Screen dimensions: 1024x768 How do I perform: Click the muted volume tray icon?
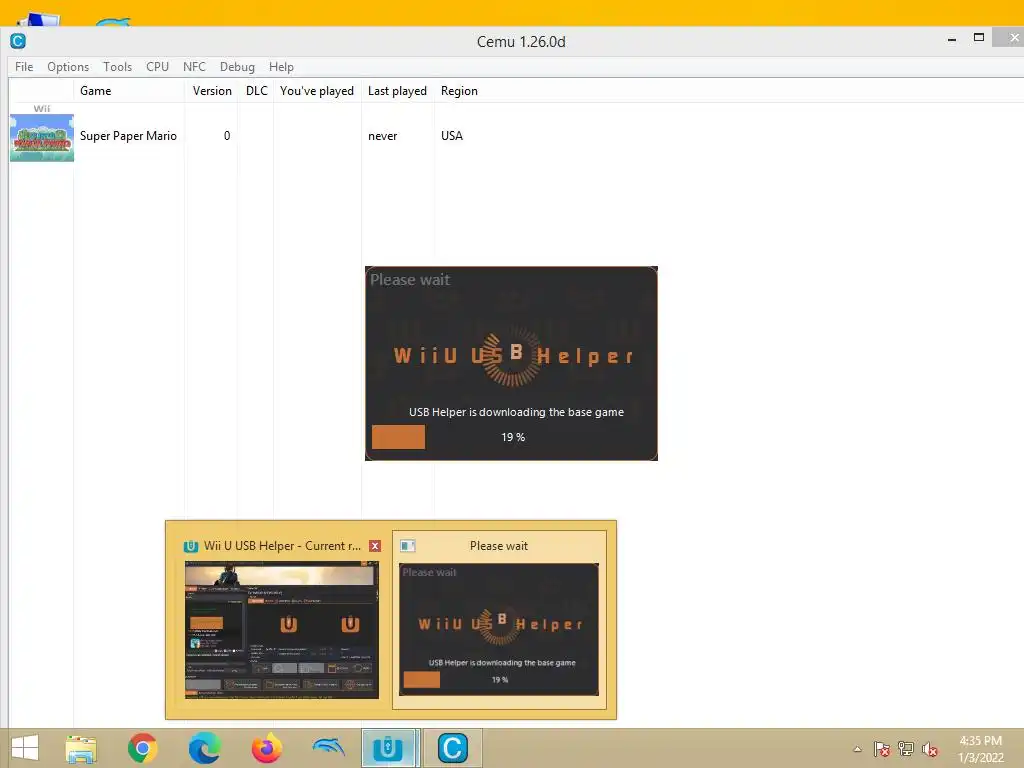[930, 749]
